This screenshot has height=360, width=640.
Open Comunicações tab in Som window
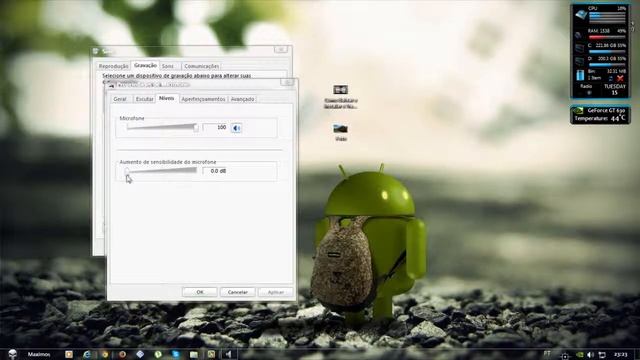(201, 66)
